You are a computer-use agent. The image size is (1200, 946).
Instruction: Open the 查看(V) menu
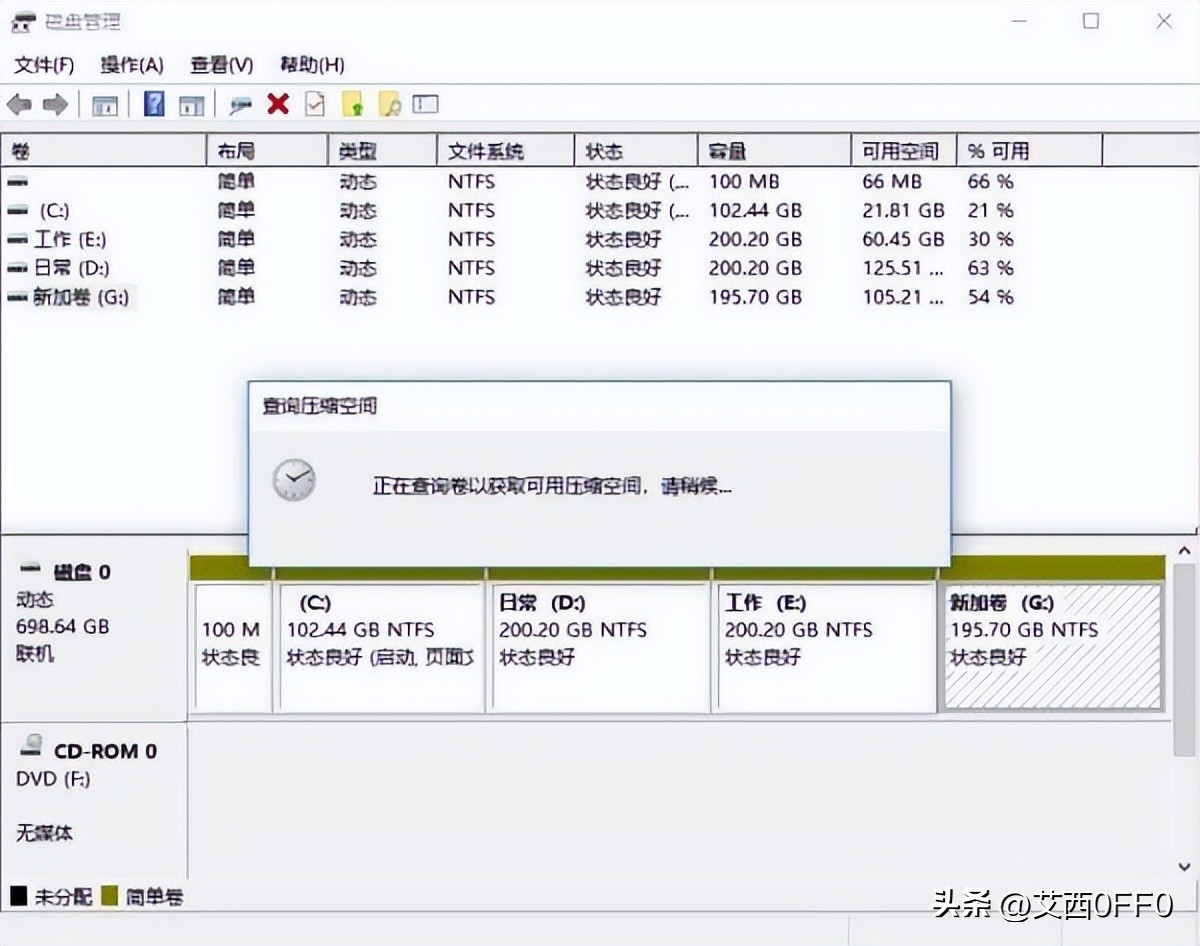[x=220, y=65]
